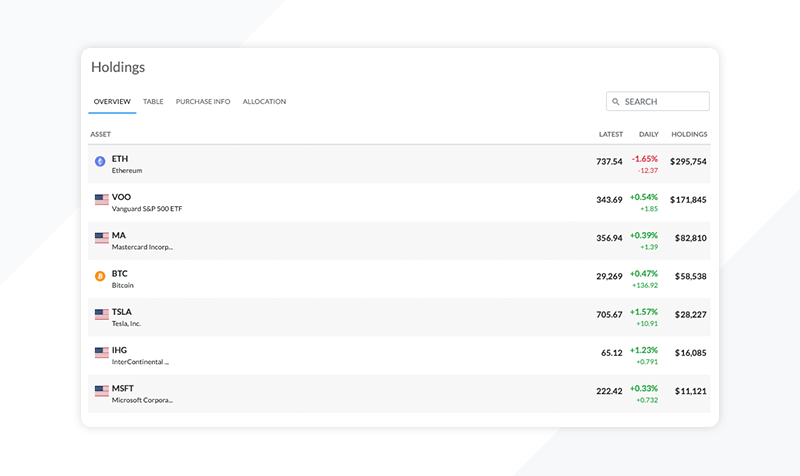This screenshot has height=476, width=800.
Task: Open the Purchase Info tab
Action: click(x=203, y=102)
